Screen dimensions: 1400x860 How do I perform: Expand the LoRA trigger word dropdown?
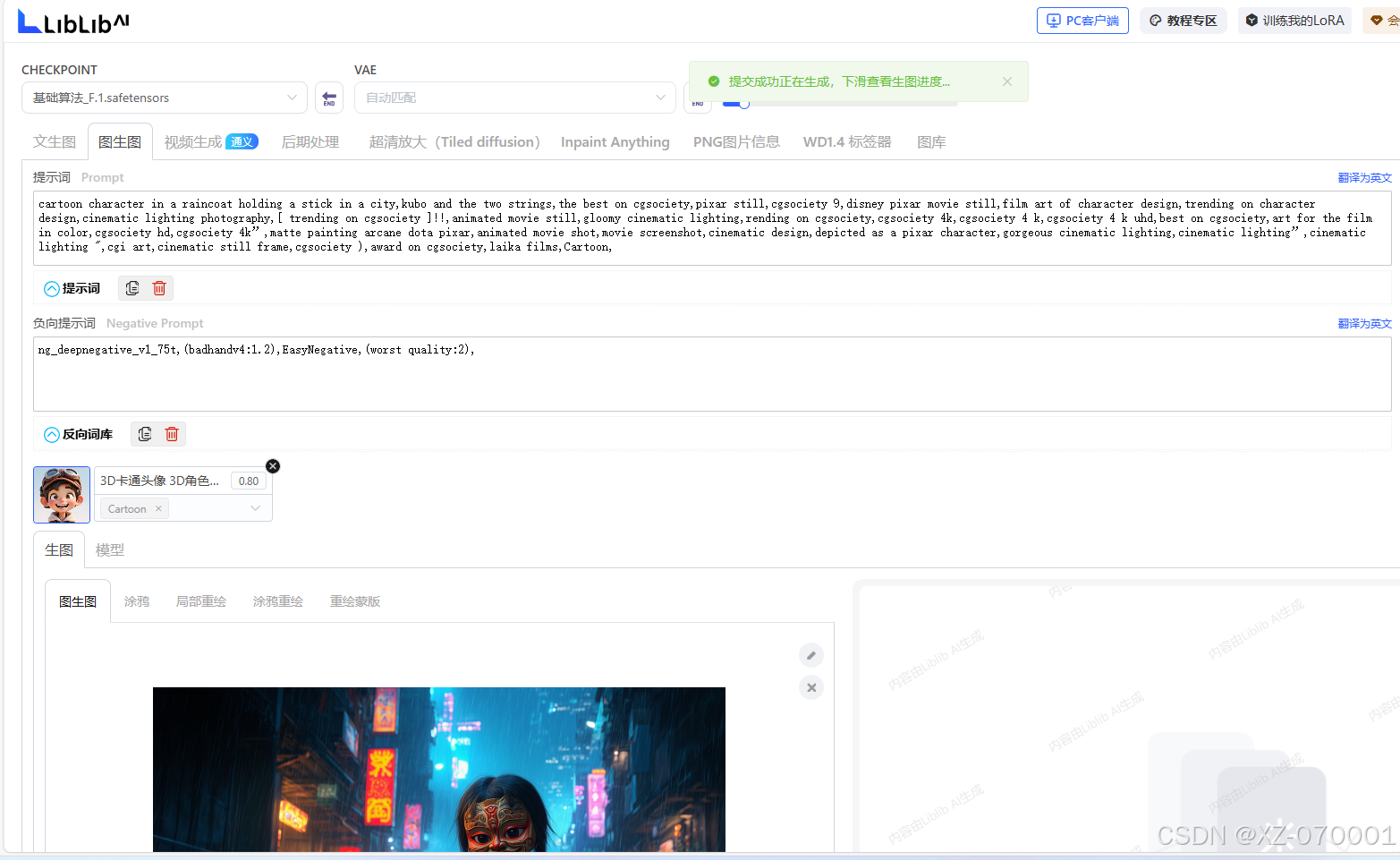tap(255, 508)
